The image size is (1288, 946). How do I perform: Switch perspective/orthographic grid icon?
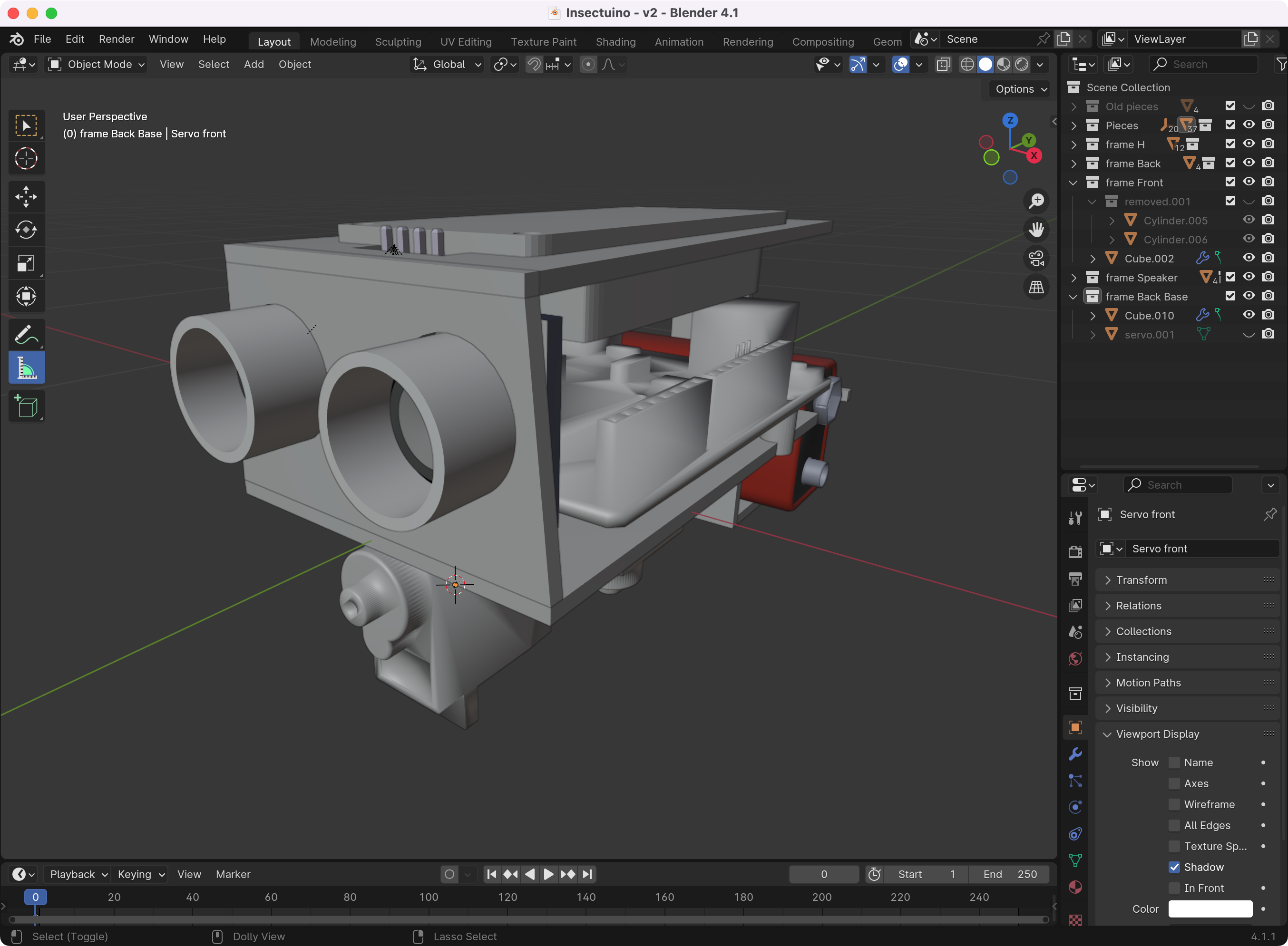pyautogui.click(x=1036, y=287)
